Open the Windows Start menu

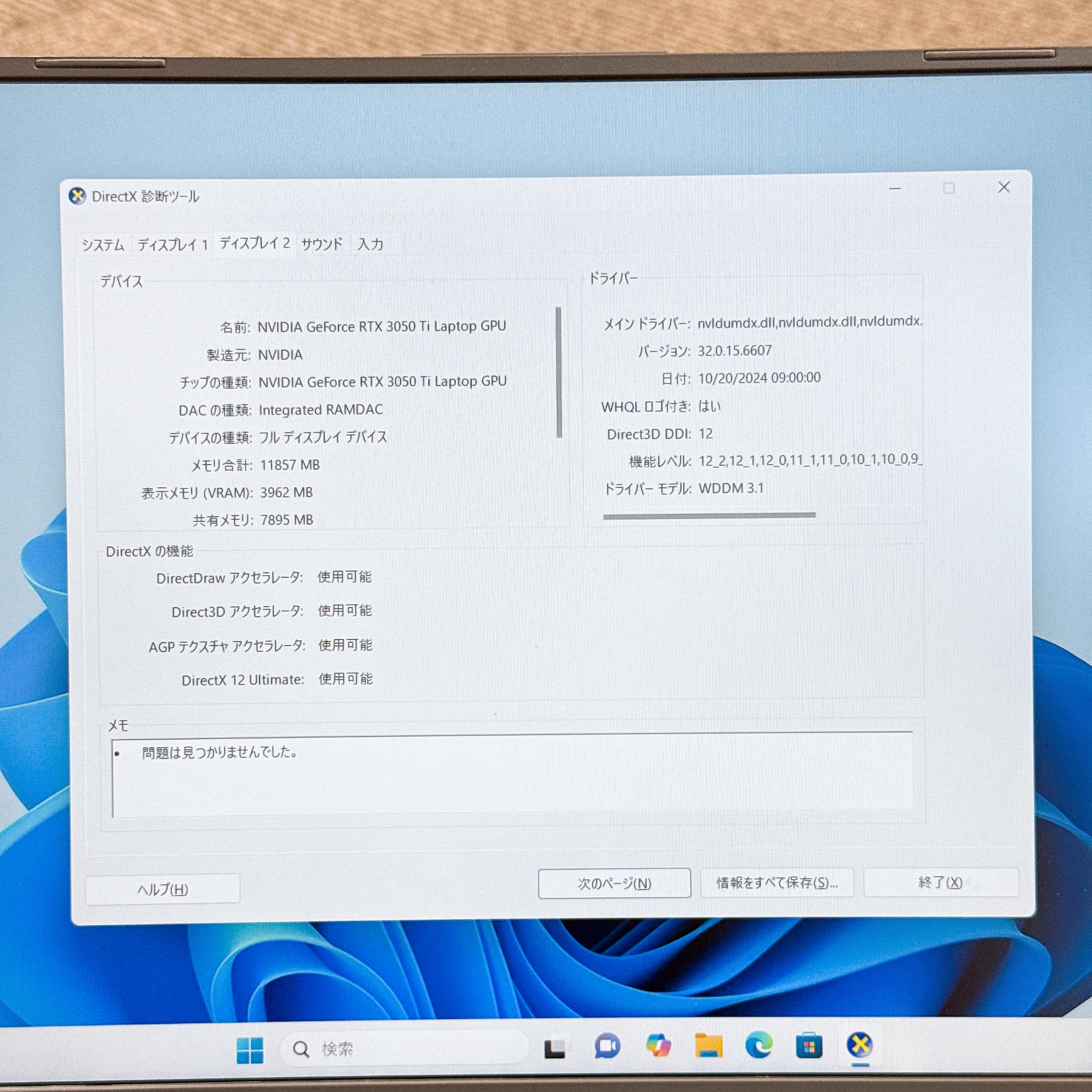[250, 1050]
